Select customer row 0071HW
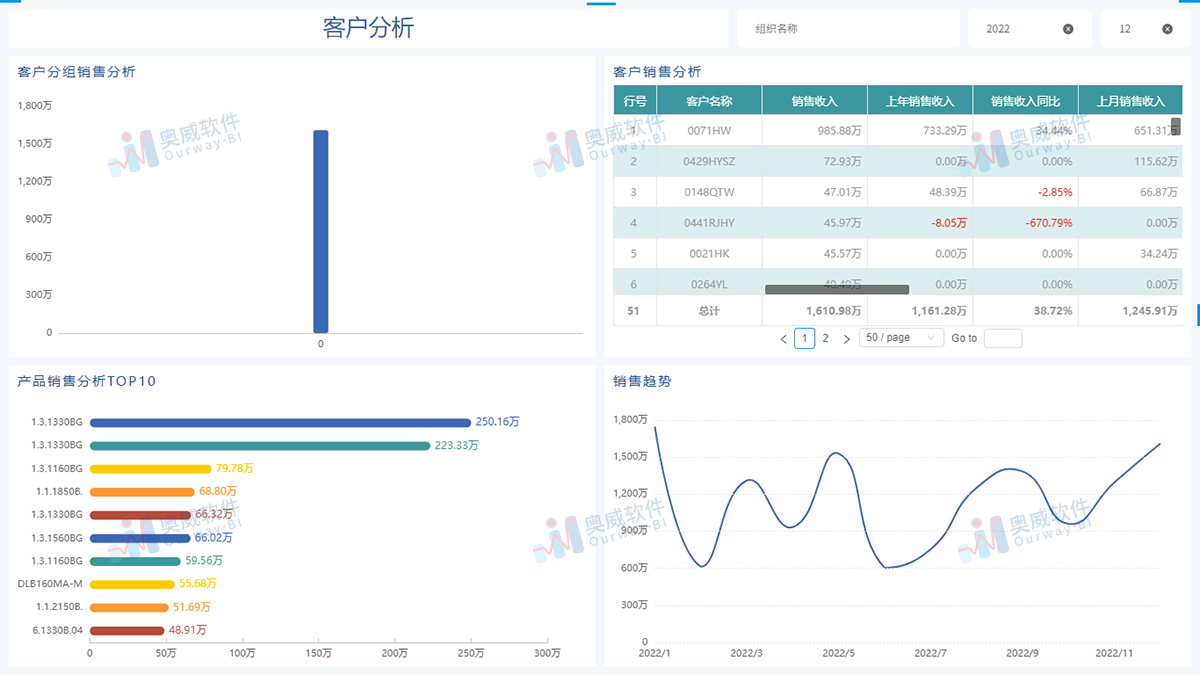Viewport: 1200px width, 675px height. point(711,130)
